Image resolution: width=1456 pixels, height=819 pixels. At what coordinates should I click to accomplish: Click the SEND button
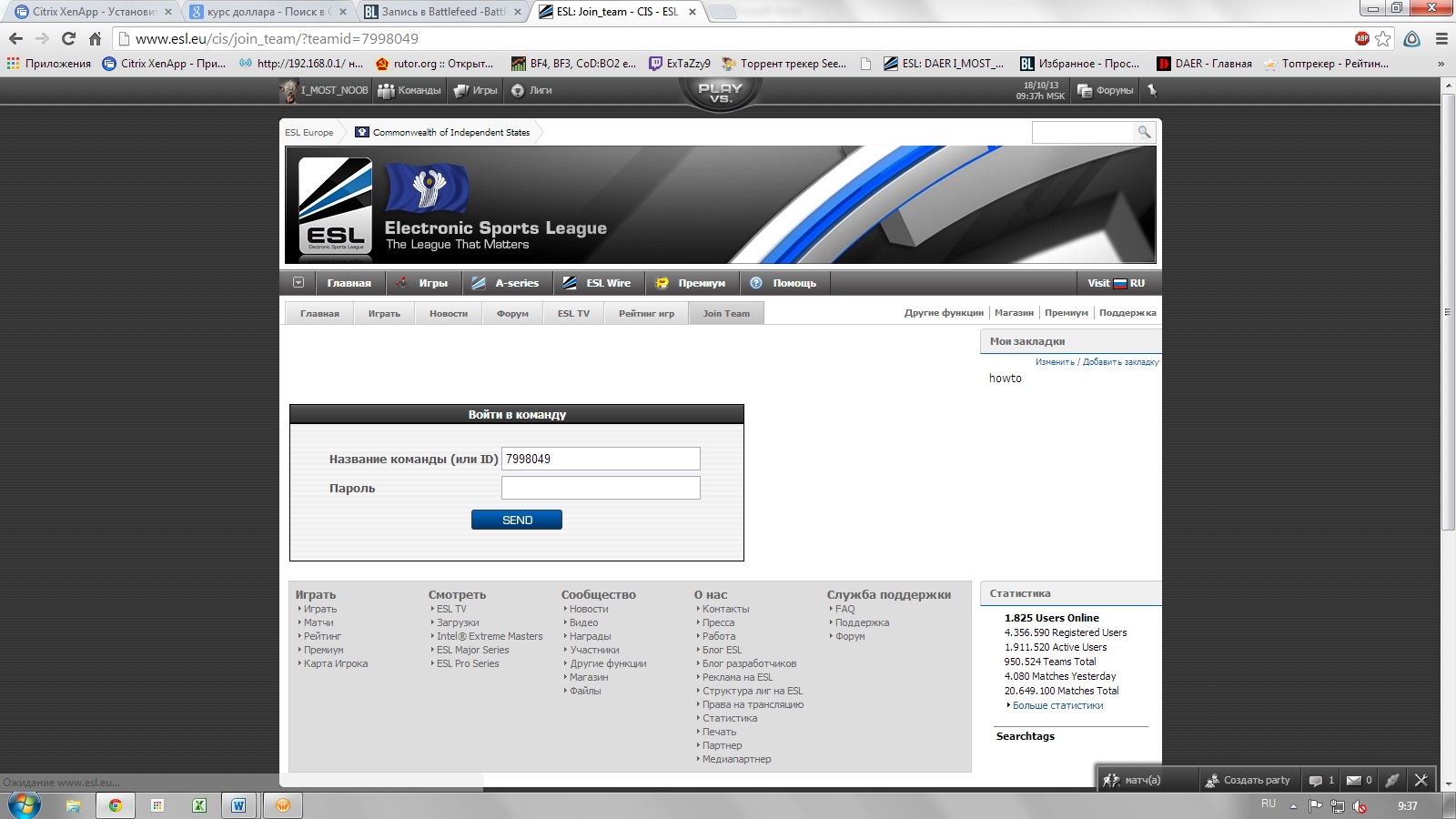[517, 520]
